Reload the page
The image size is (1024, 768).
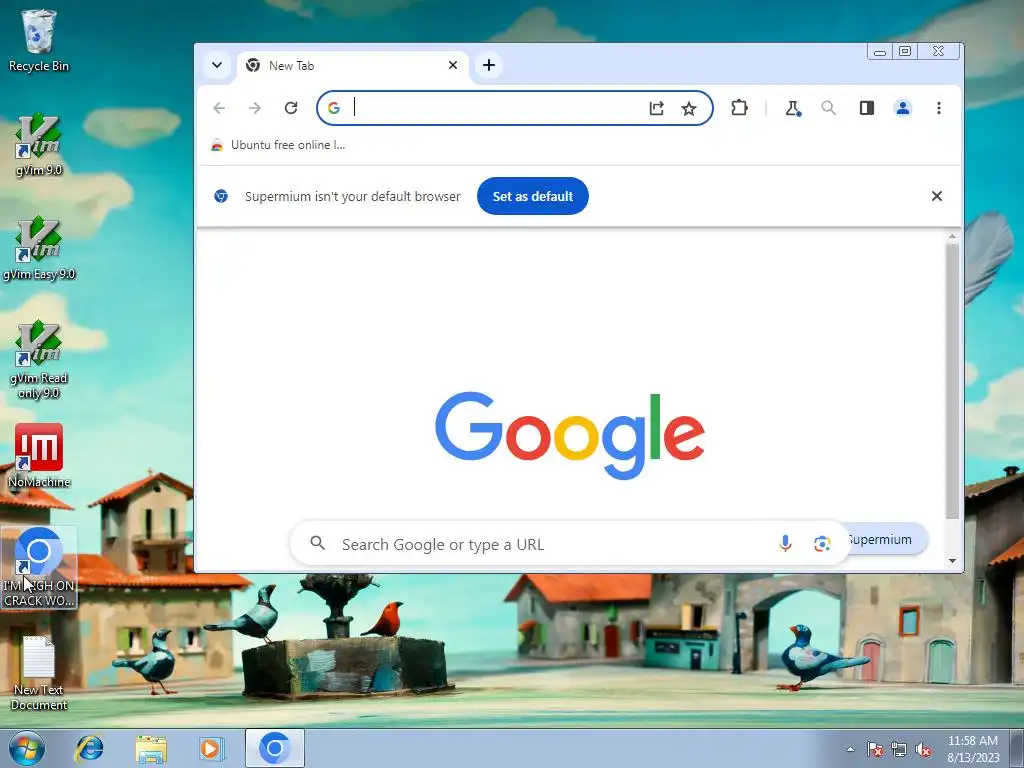click(291, 108)
